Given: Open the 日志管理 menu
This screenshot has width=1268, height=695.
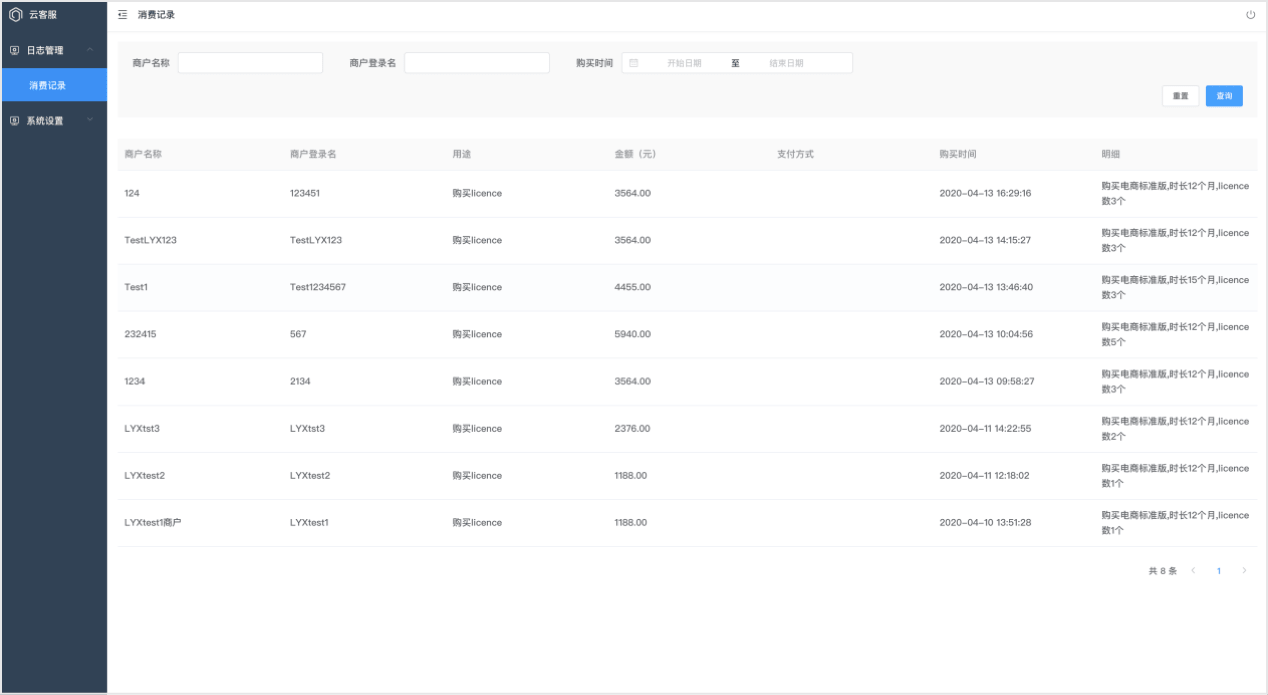Looking at the screenshot, I should coord(54,50).
